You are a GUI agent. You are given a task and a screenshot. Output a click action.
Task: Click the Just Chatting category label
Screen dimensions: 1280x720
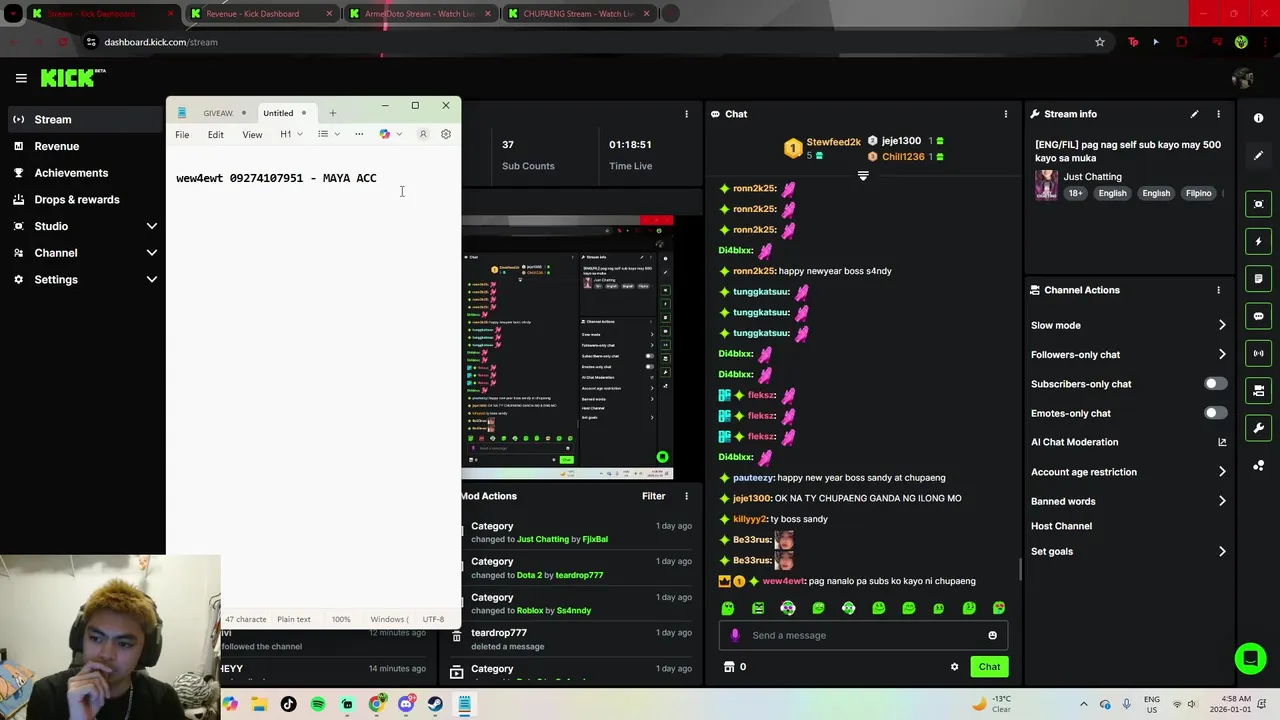click(x=1092, y=177)
